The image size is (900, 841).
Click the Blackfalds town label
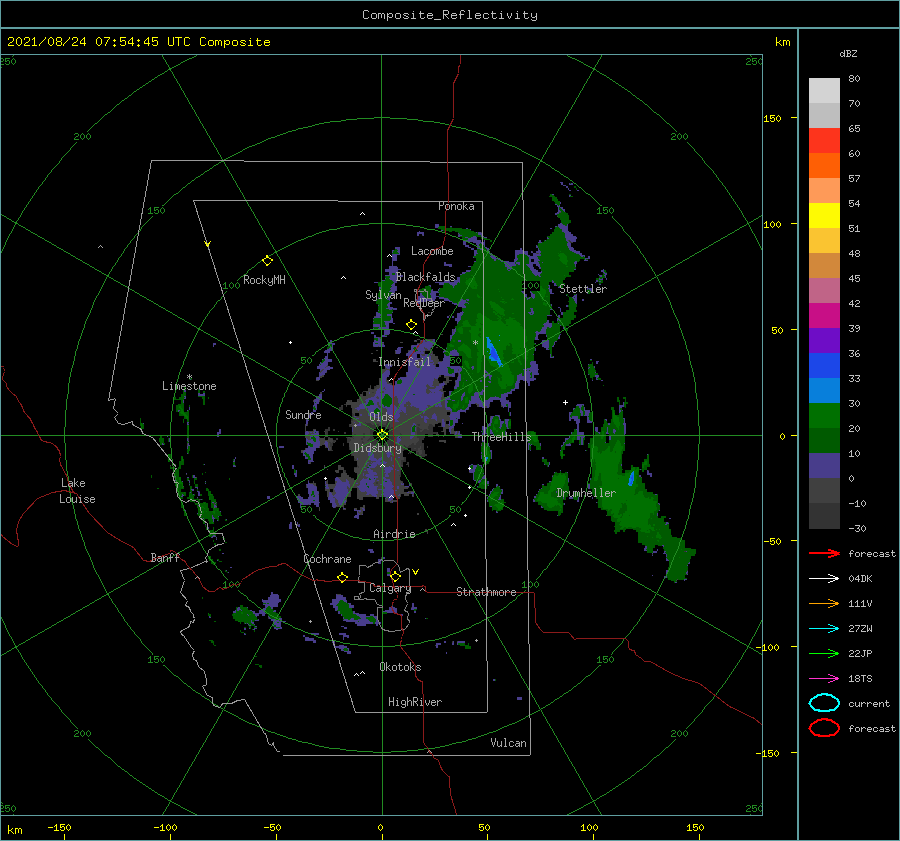coord(425,277)
